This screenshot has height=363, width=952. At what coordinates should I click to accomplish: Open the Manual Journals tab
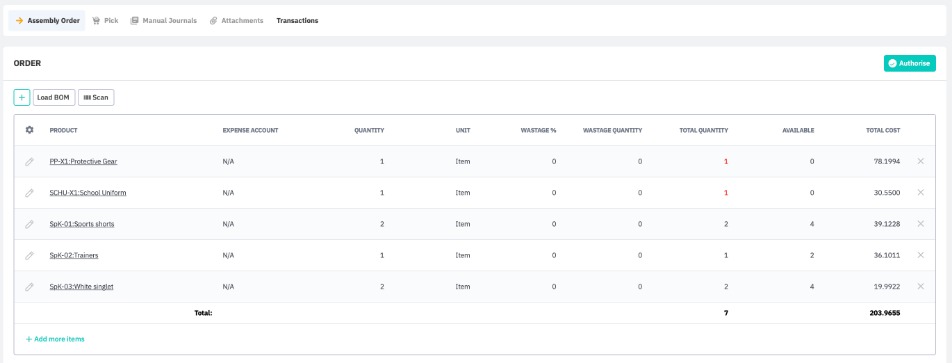click(x=164, y=21)
